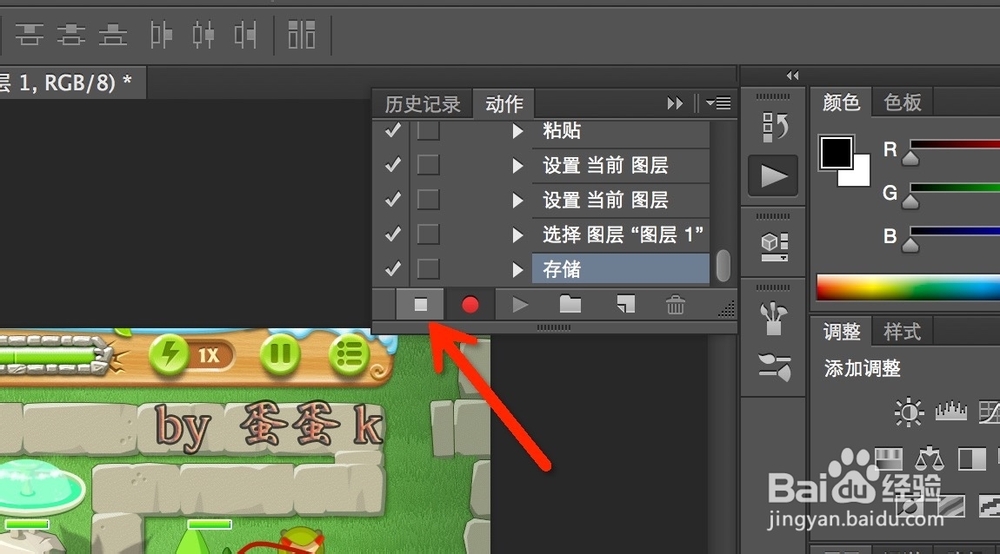Viewport: 1000px width, 554px height.
Task: Expand second 设置 当前 图层 step
Action: click(x=518, y=200)
